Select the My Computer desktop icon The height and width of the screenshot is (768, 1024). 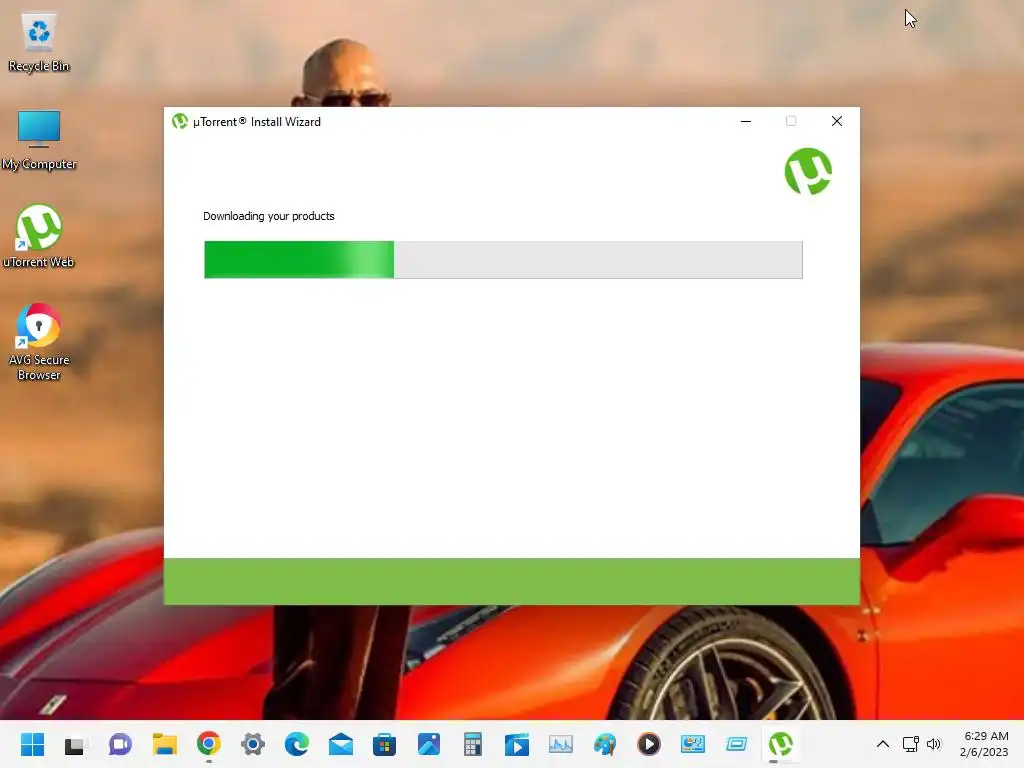click(x=39, y=140)
